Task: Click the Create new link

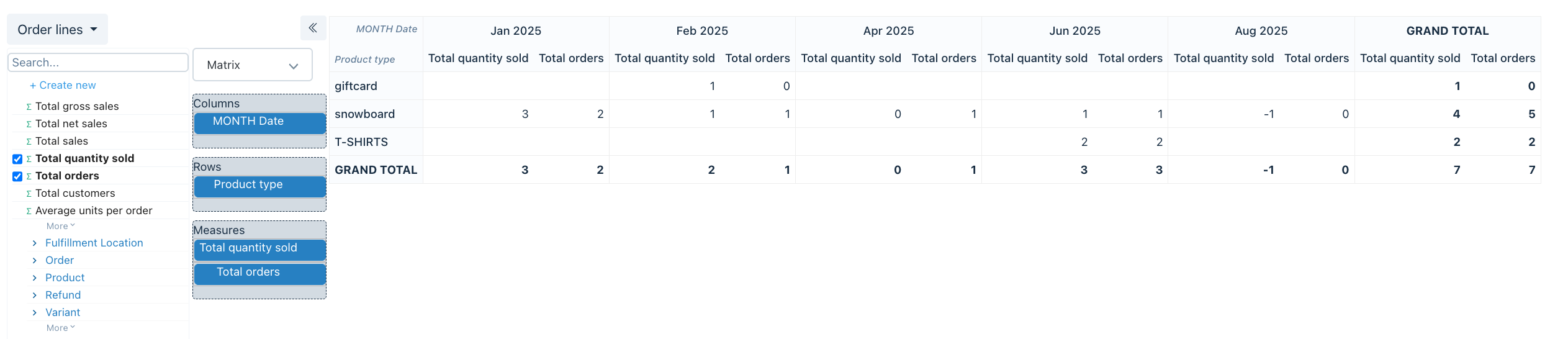Action: pos(63,85)
